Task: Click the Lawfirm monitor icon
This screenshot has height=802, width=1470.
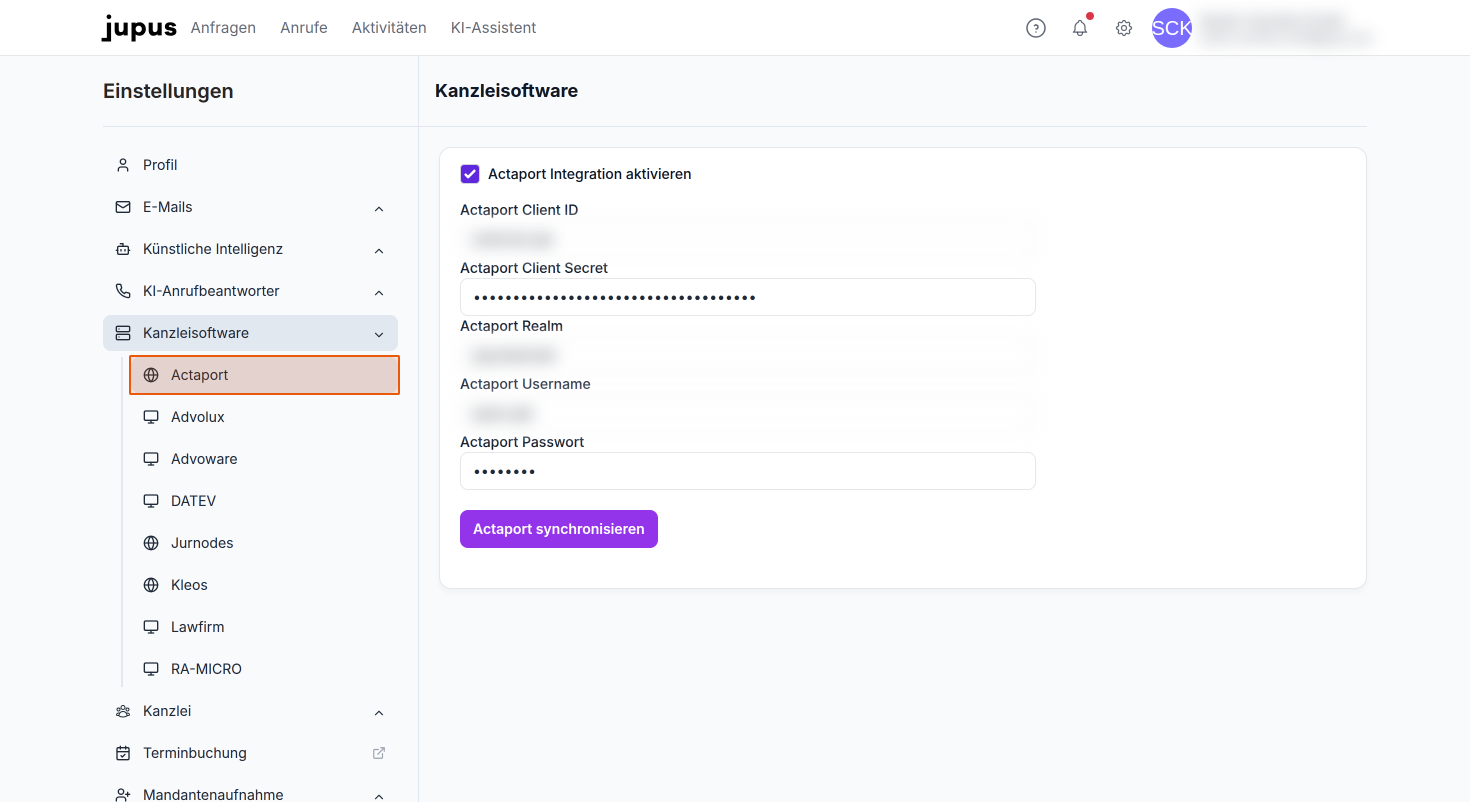Action: tap(151, 627)
